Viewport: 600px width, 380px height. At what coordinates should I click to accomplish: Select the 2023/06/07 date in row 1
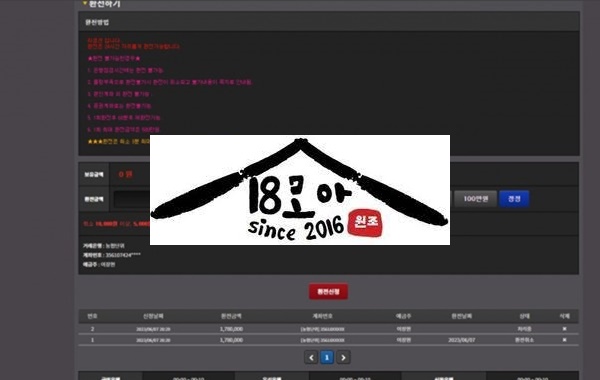(x=461, y=340)
